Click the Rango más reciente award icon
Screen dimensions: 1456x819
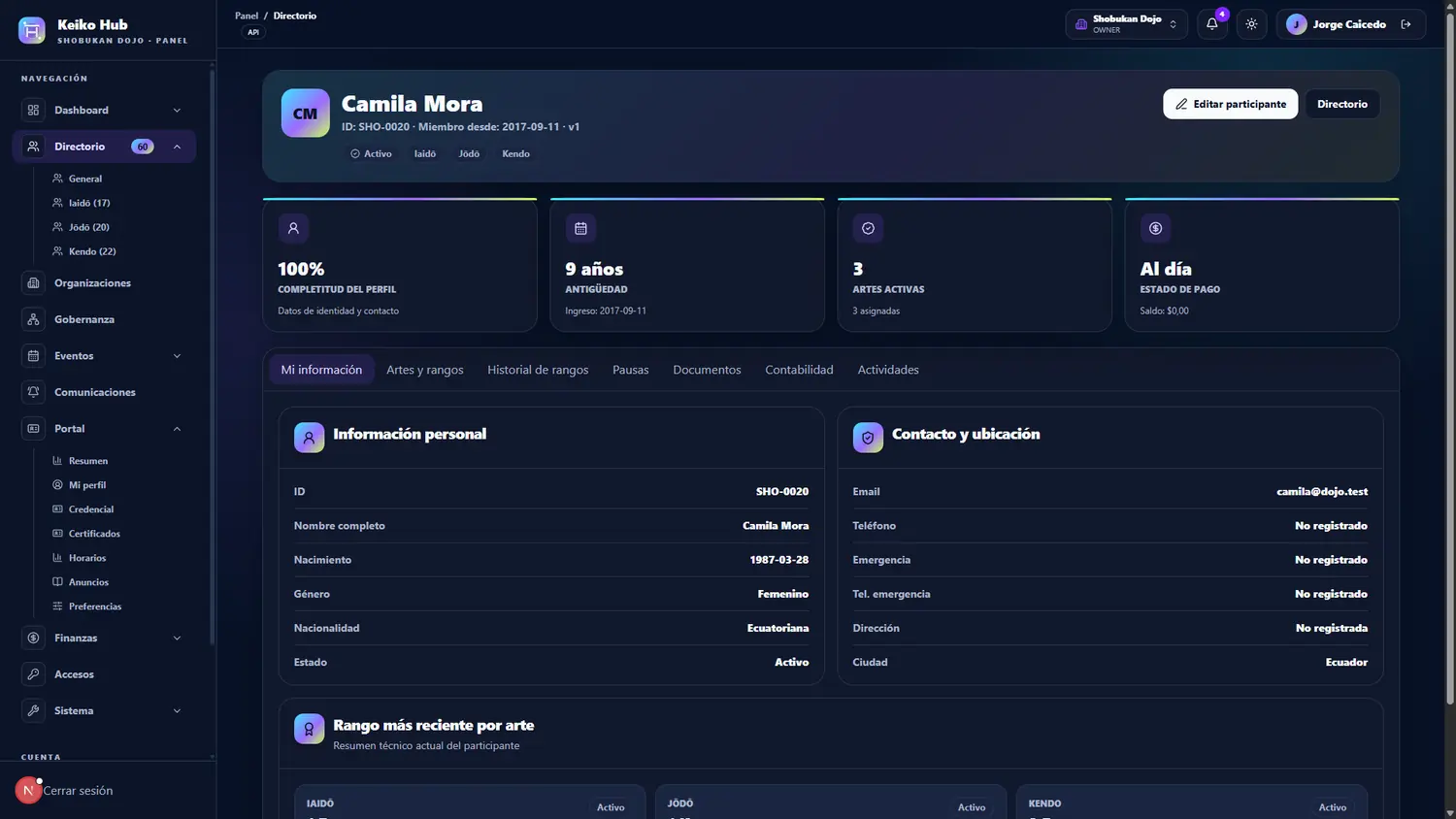tap(309, 729)
